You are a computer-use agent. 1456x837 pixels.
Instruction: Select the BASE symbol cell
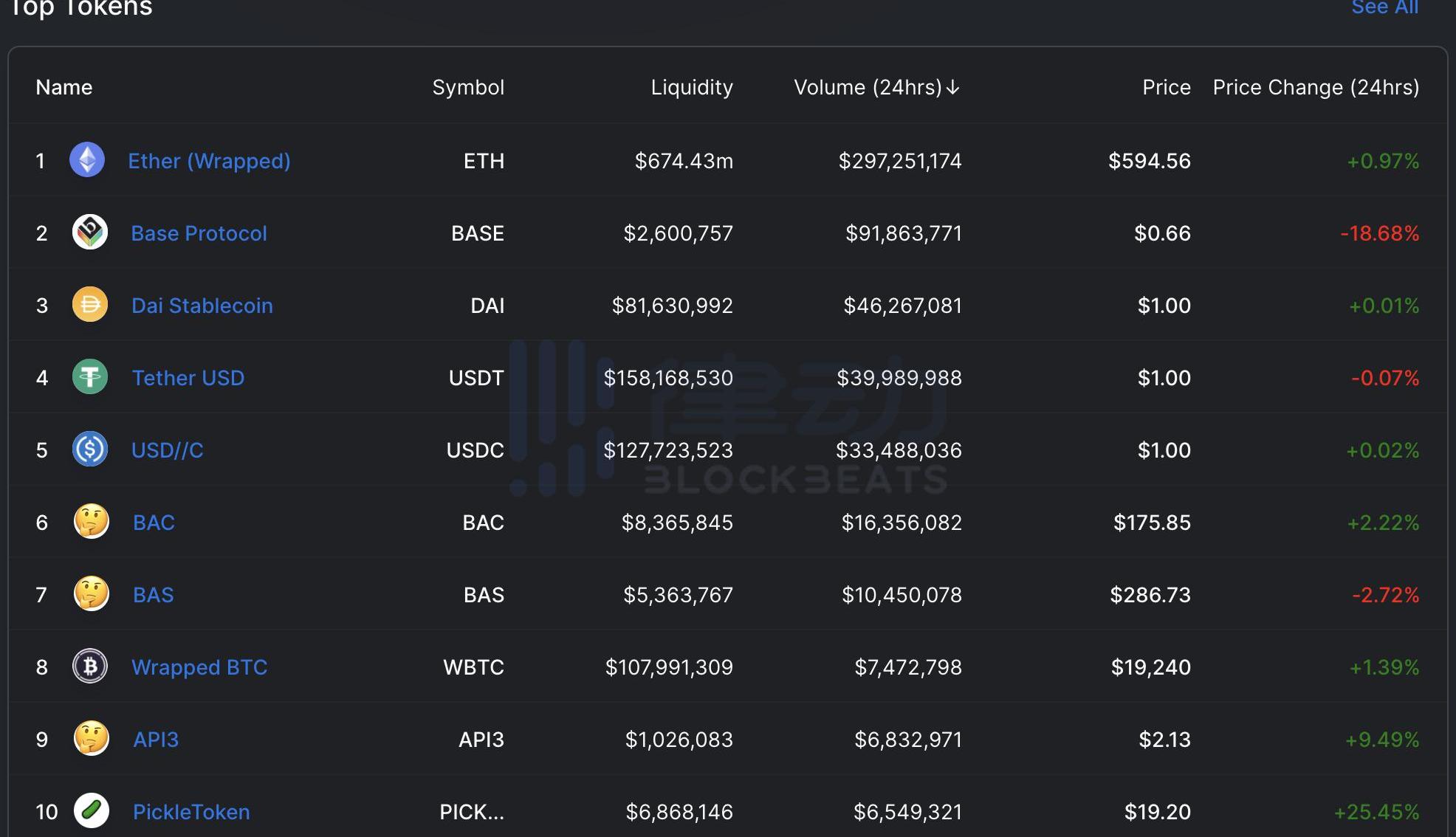478,233
